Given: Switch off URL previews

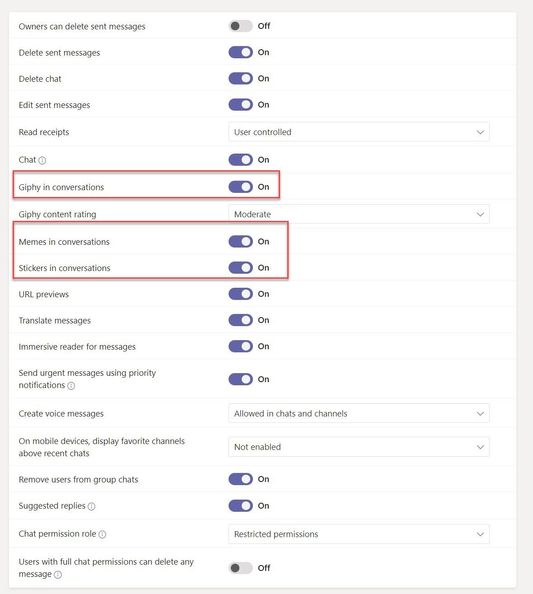Looking at the screenshot, I should (240, 294).
